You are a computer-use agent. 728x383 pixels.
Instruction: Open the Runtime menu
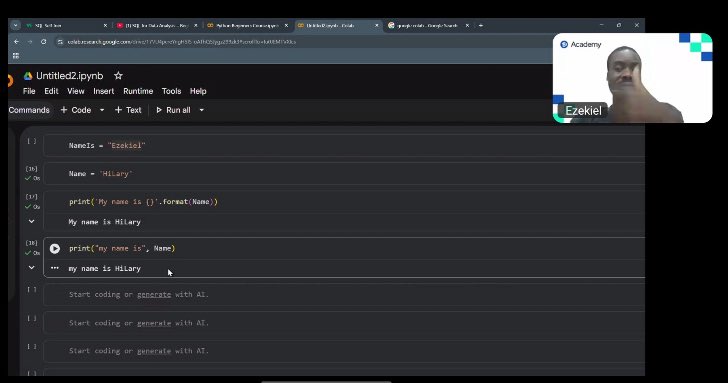tap(138, 91)
